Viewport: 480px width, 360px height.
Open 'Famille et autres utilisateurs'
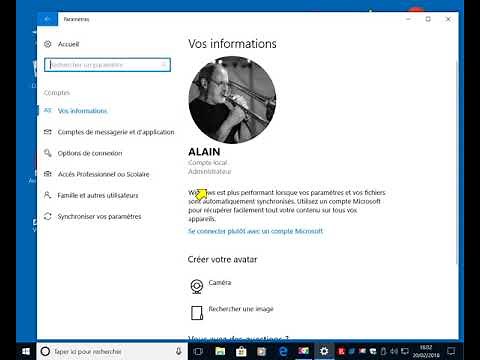point(97,195)
